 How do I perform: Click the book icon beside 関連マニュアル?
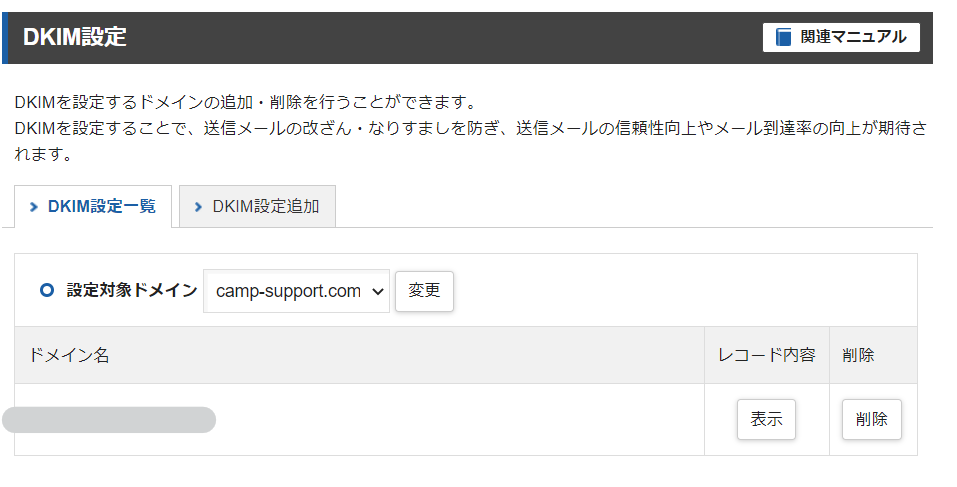[784, 37]
